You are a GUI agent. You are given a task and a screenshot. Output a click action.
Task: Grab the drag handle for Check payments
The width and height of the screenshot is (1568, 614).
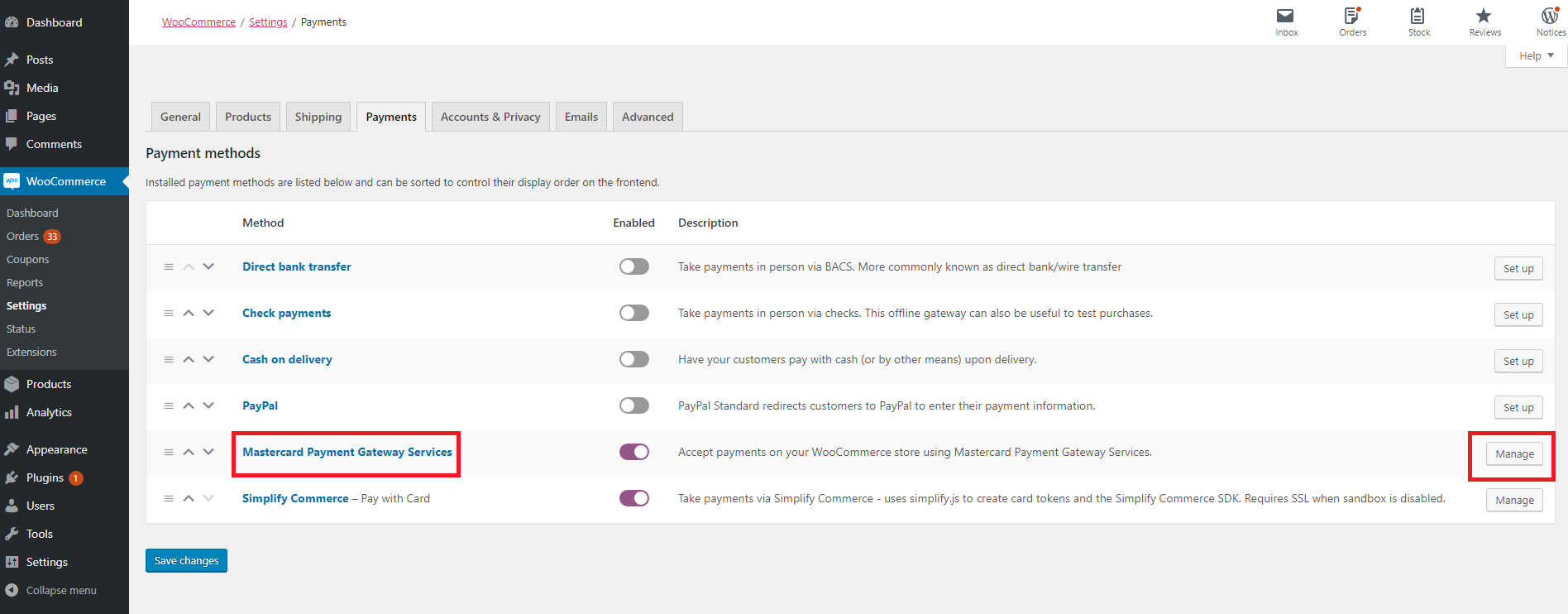(x=169, y=313)
